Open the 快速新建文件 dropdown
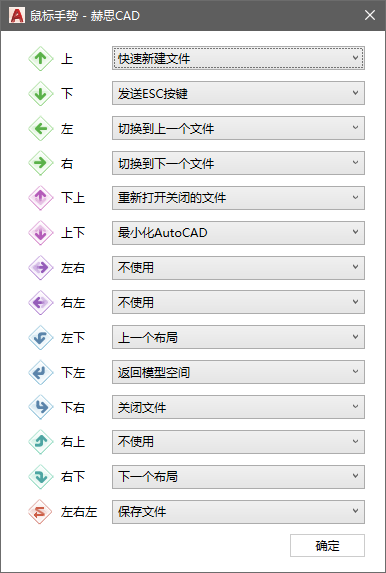 [x=238, y=58]
